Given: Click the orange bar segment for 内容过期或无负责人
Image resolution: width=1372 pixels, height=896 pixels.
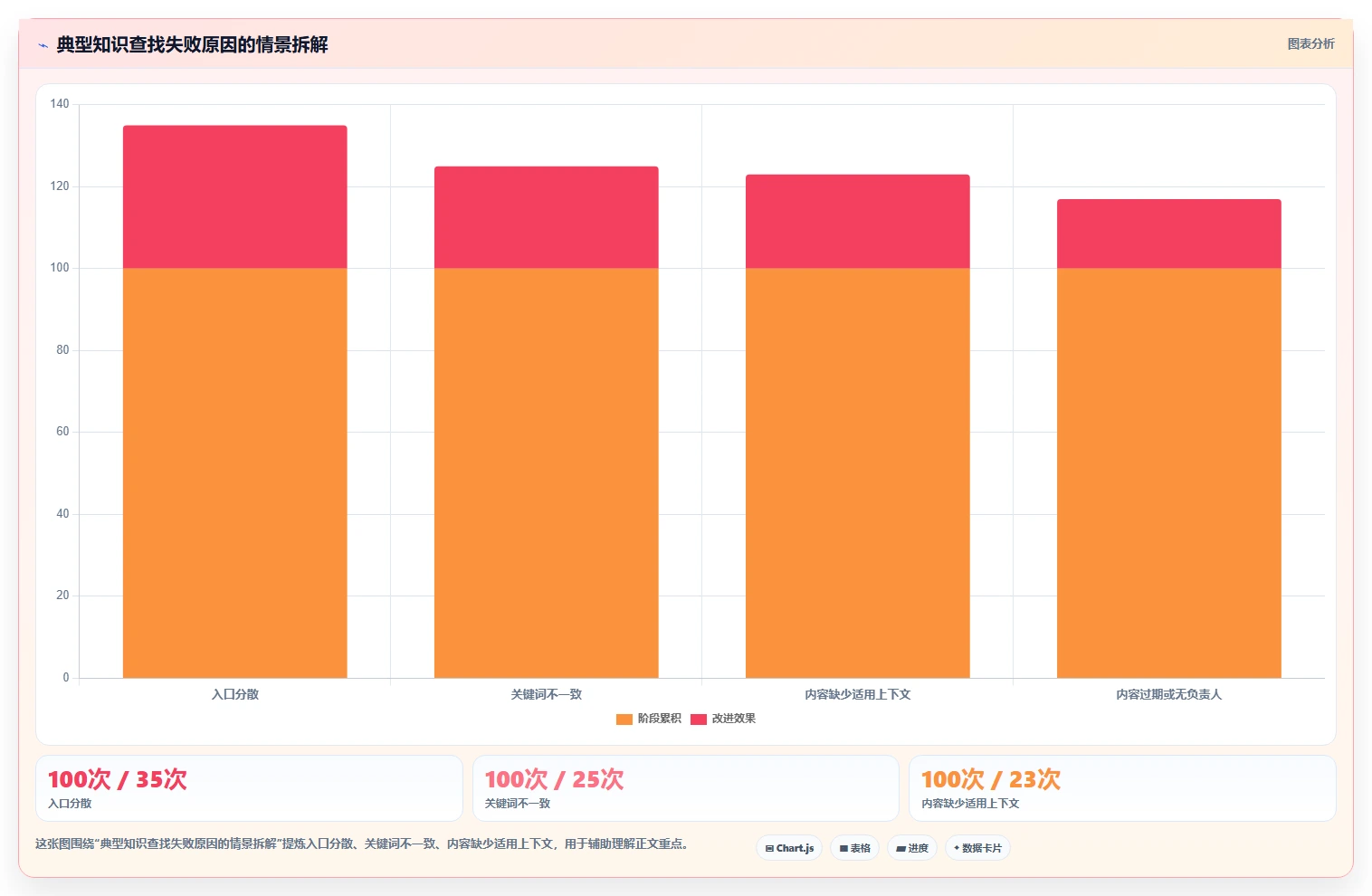Looking at the screenshot, I should (1169, 472).
